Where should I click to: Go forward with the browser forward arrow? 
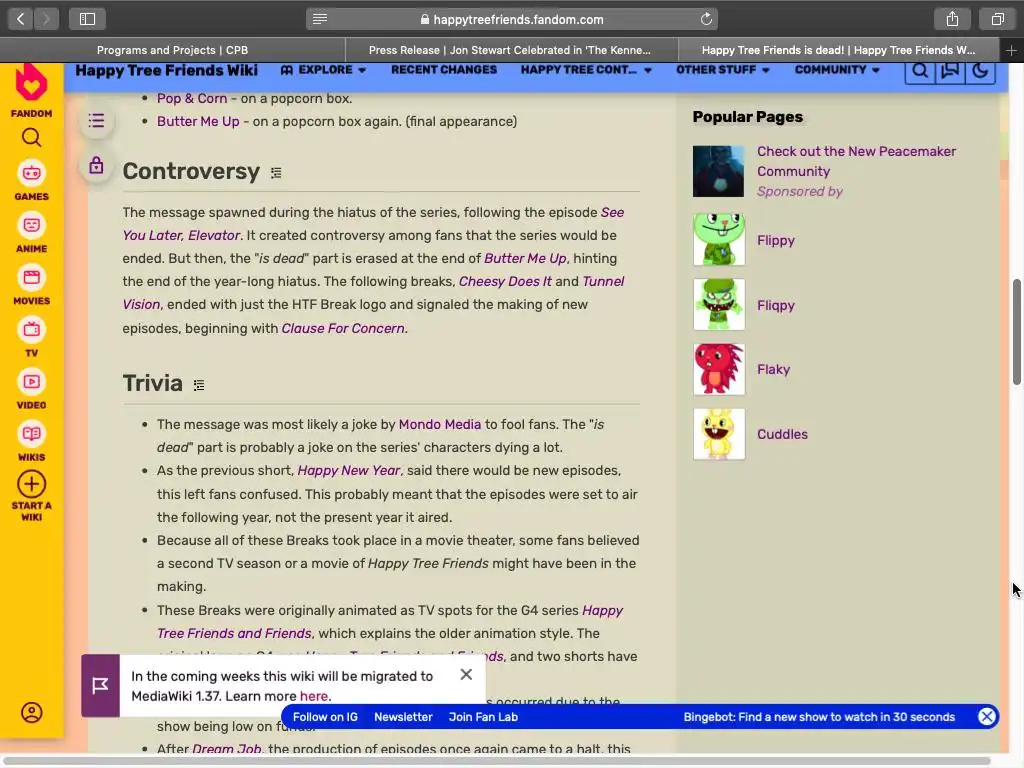[x=46, y=19]
